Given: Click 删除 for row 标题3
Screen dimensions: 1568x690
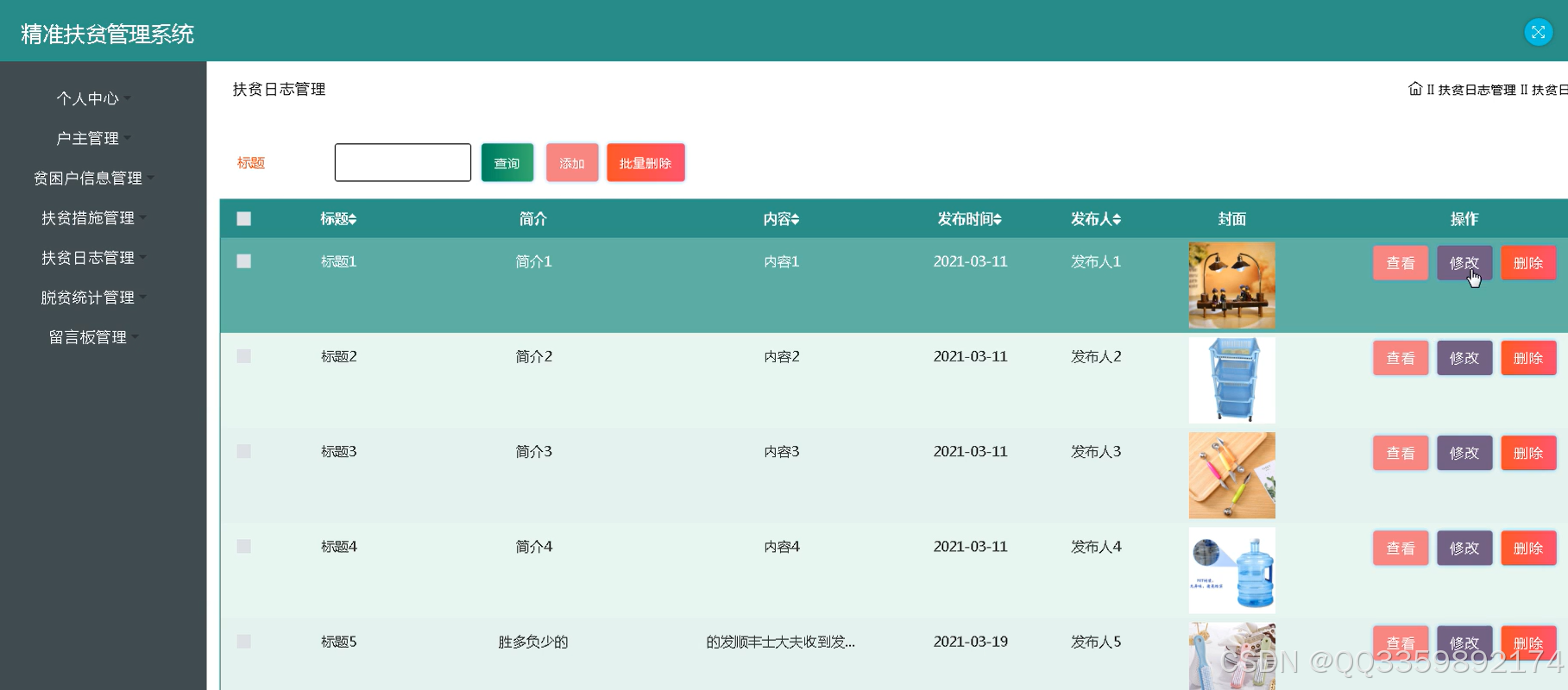Looking at the screenshot, I should (x=1528, y=453).
